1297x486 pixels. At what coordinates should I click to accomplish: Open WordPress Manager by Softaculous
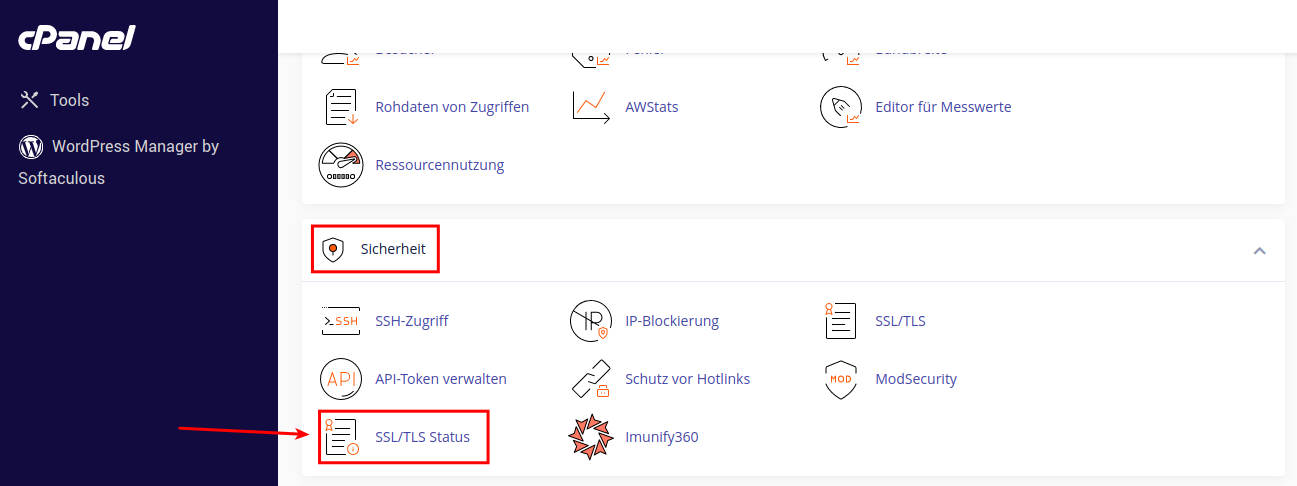point(119,162)
